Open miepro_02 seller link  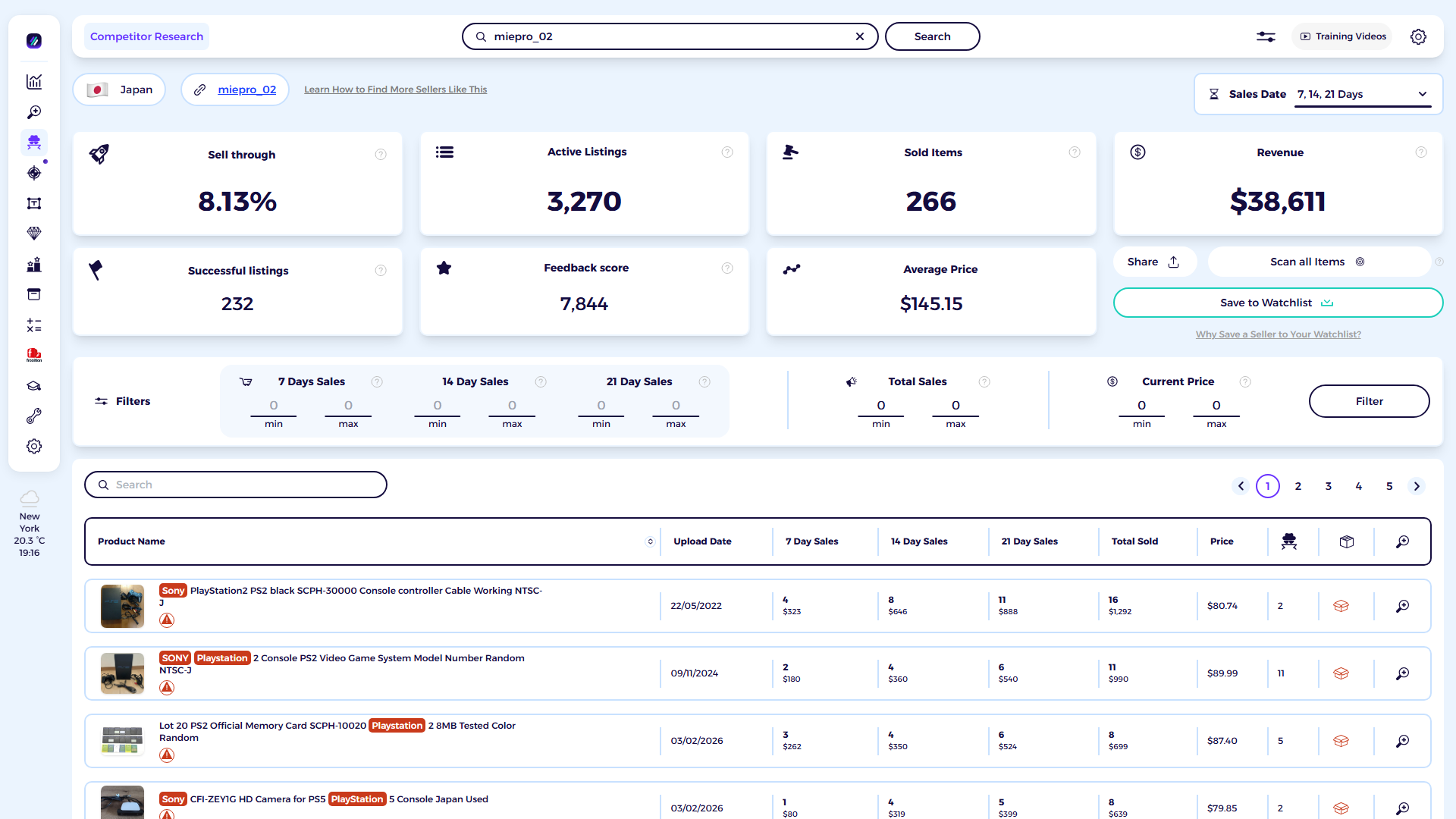tap(247, 89)
